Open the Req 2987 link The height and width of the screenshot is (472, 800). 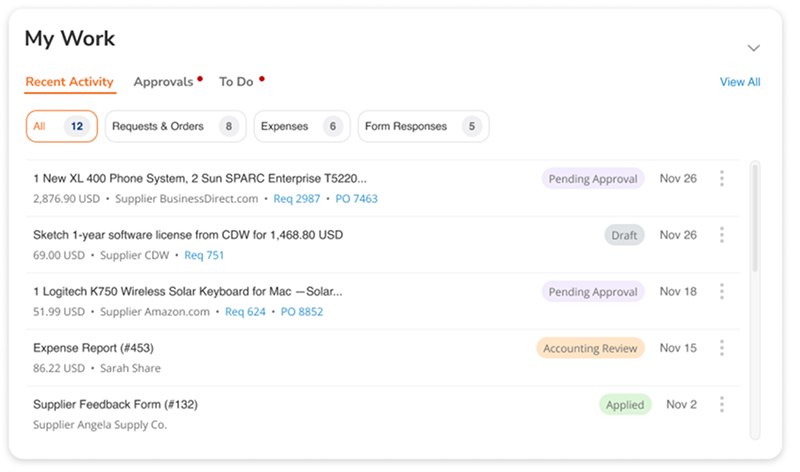[x=297, y=199]
